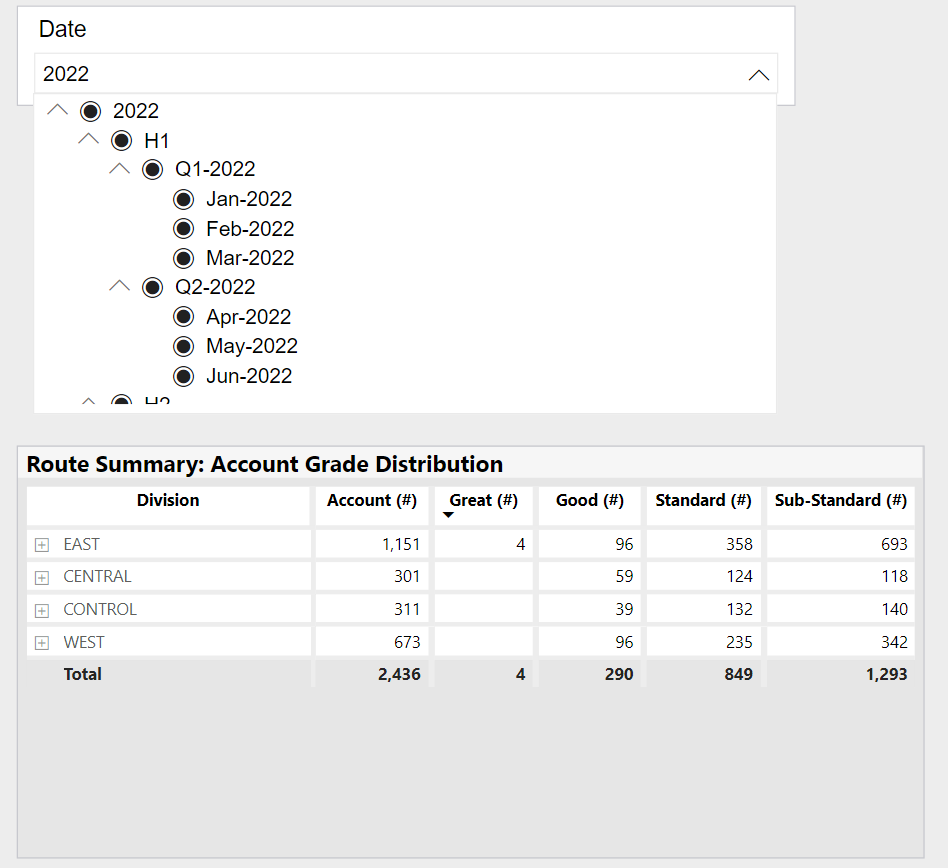948x868 pixels.
Task: Collapse the Date slicer dropdown
Action: (759, 75)
